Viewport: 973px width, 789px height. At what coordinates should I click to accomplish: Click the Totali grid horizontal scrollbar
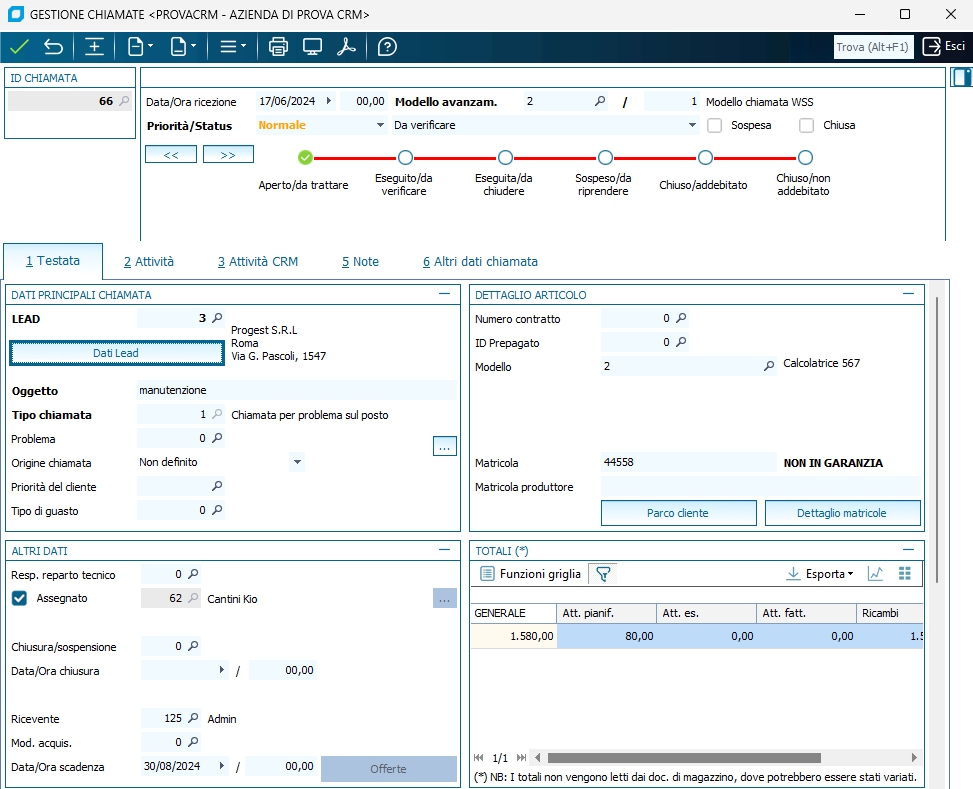(x=684, y=757)
